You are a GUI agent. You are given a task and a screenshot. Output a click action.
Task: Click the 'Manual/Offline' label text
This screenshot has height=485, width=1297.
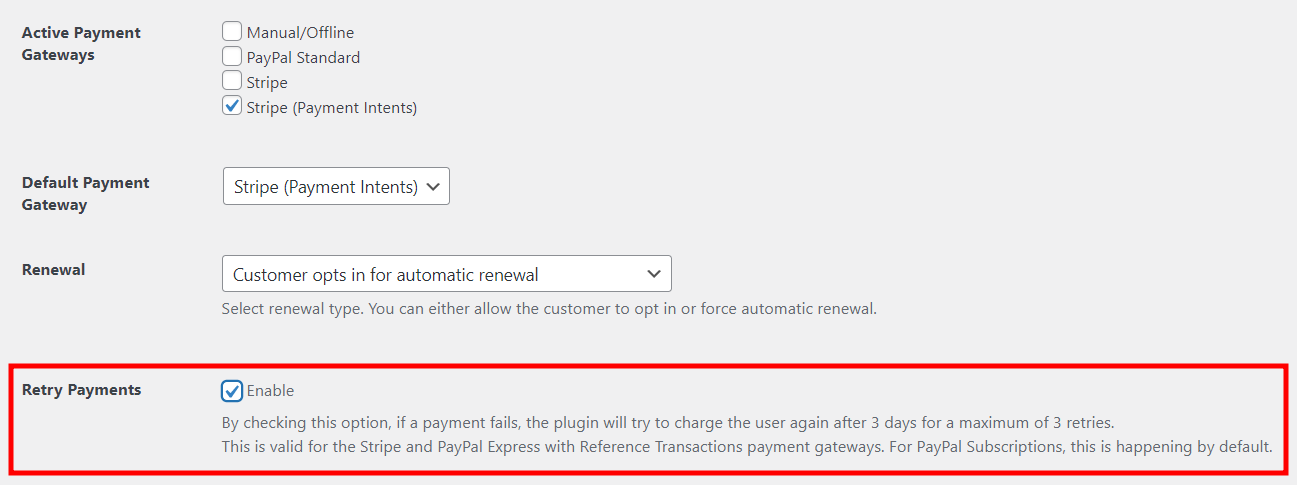(300, 33)
